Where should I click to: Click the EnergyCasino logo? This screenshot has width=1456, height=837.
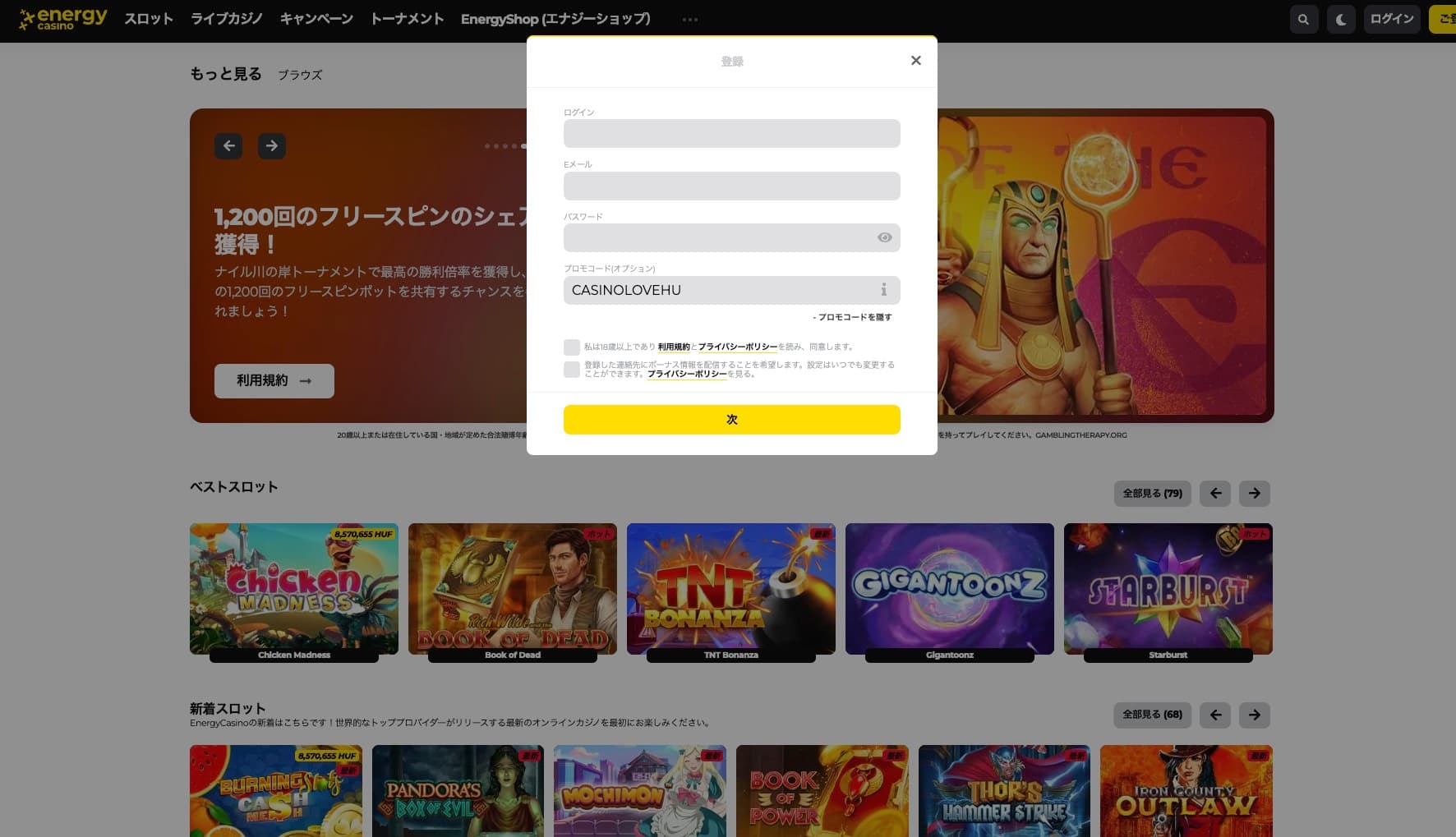coord(63,19)
